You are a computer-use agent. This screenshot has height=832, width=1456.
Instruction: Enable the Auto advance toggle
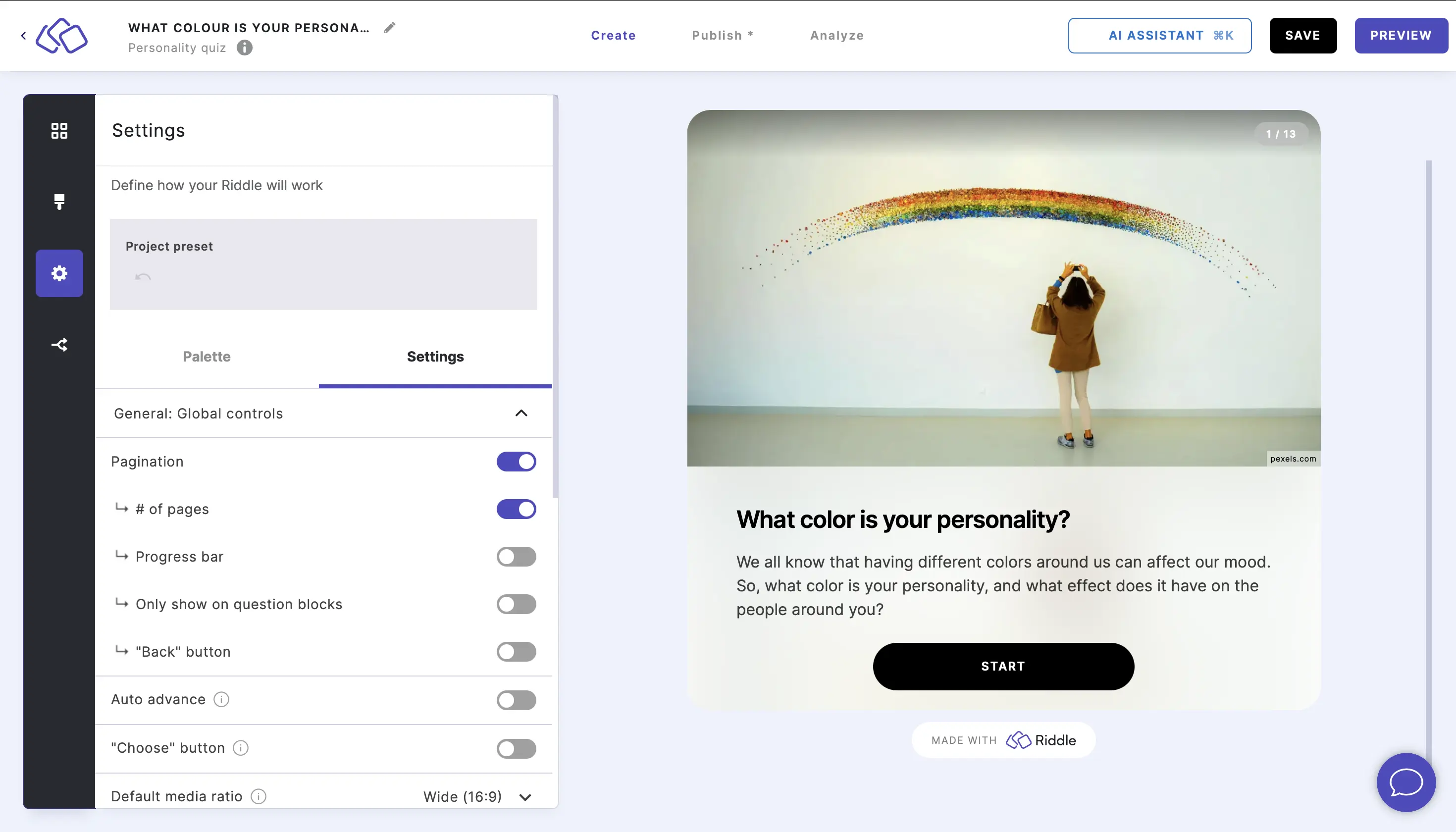516,698
